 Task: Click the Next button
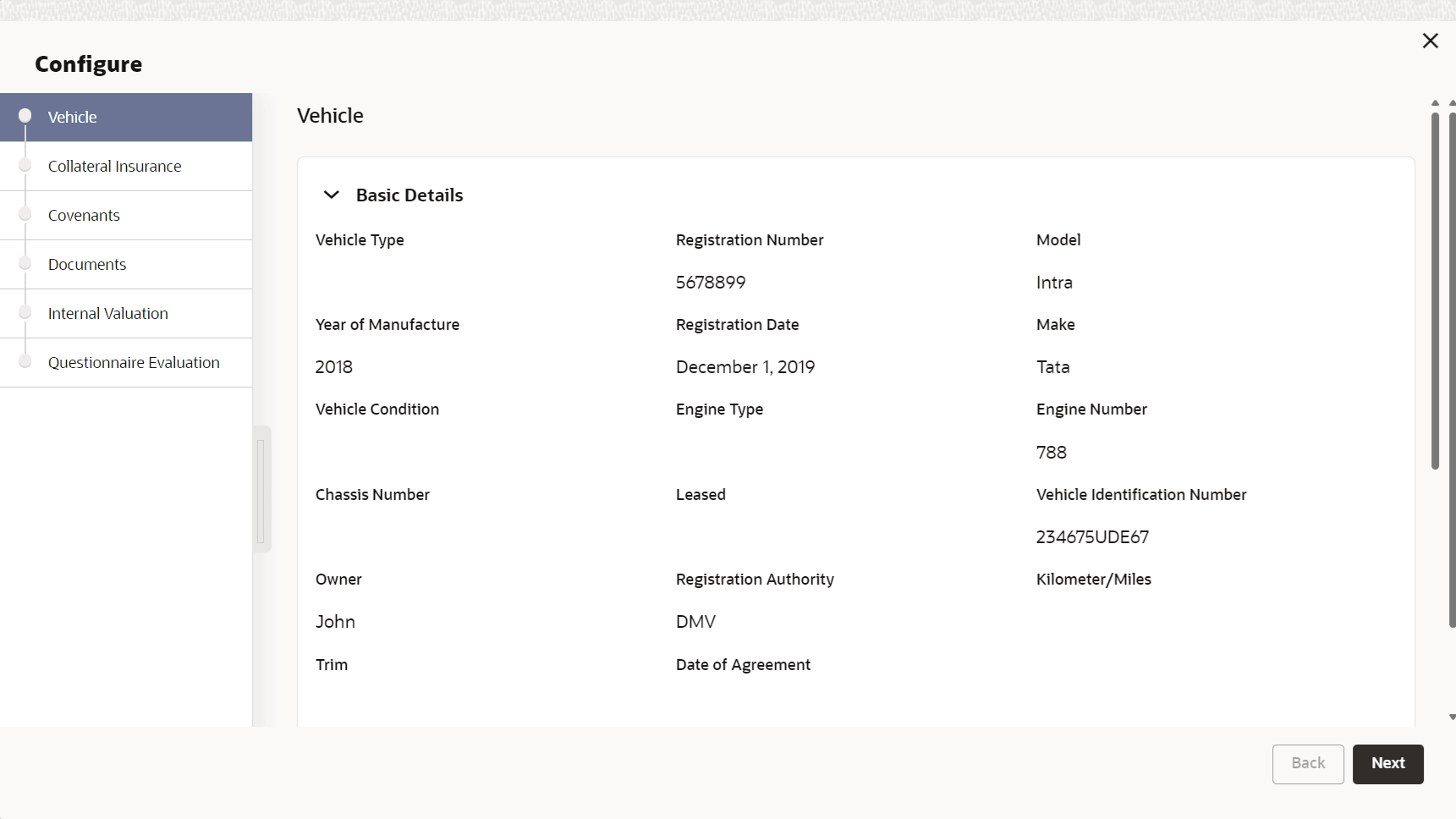pyautogui.click(x=1387, y=764)
